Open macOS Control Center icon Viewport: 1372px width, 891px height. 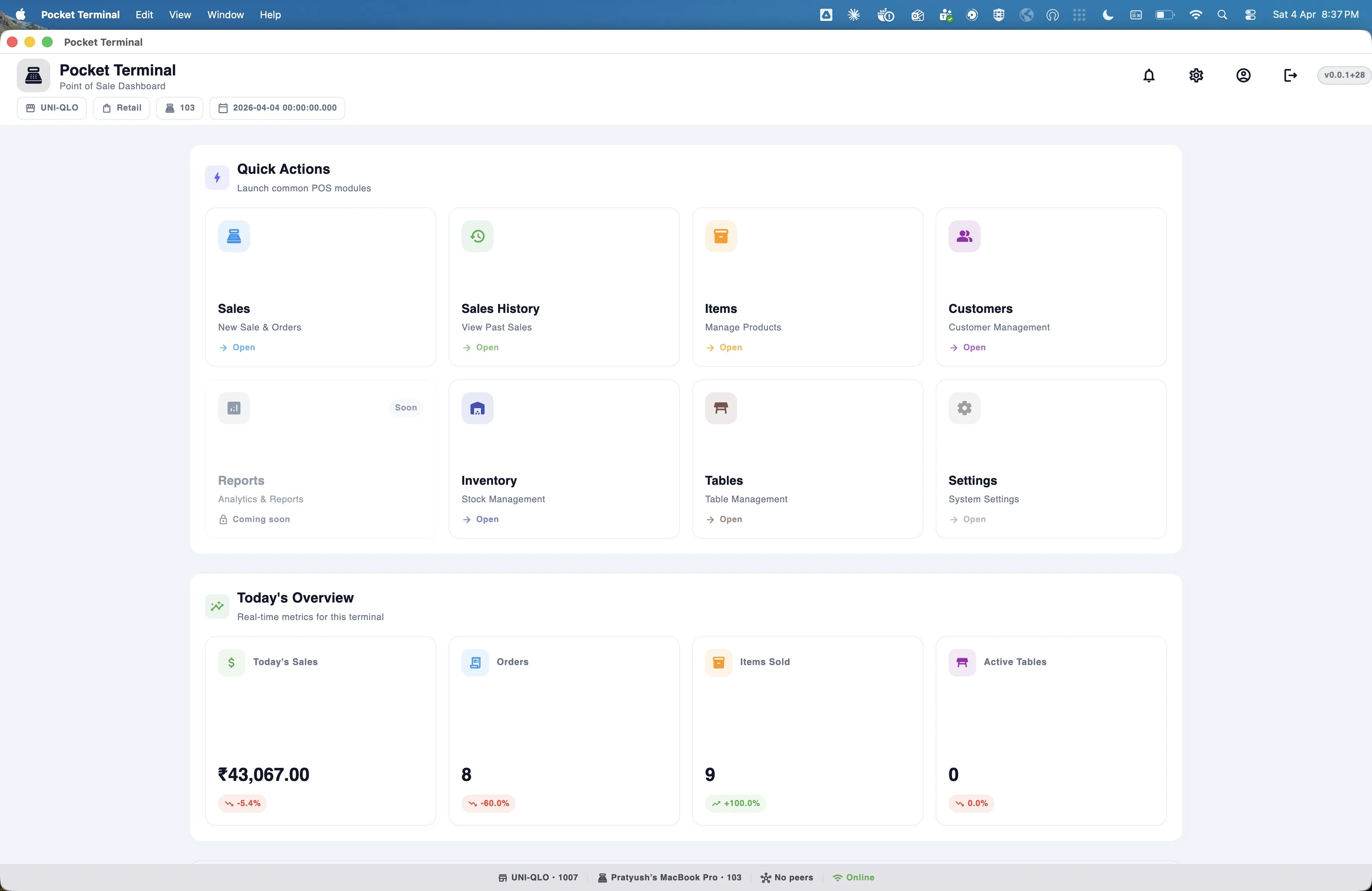coord(1250,15)
